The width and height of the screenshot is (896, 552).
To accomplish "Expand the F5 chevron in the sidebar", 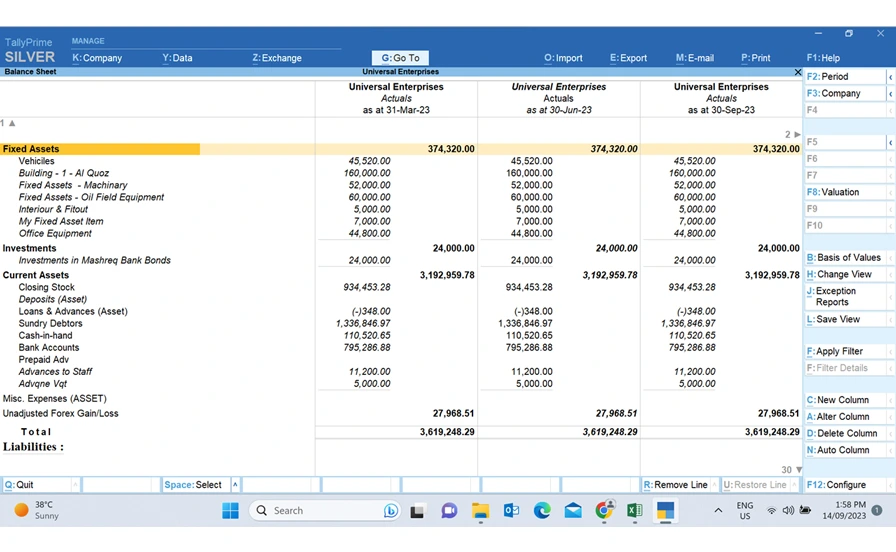I will 890,142.
